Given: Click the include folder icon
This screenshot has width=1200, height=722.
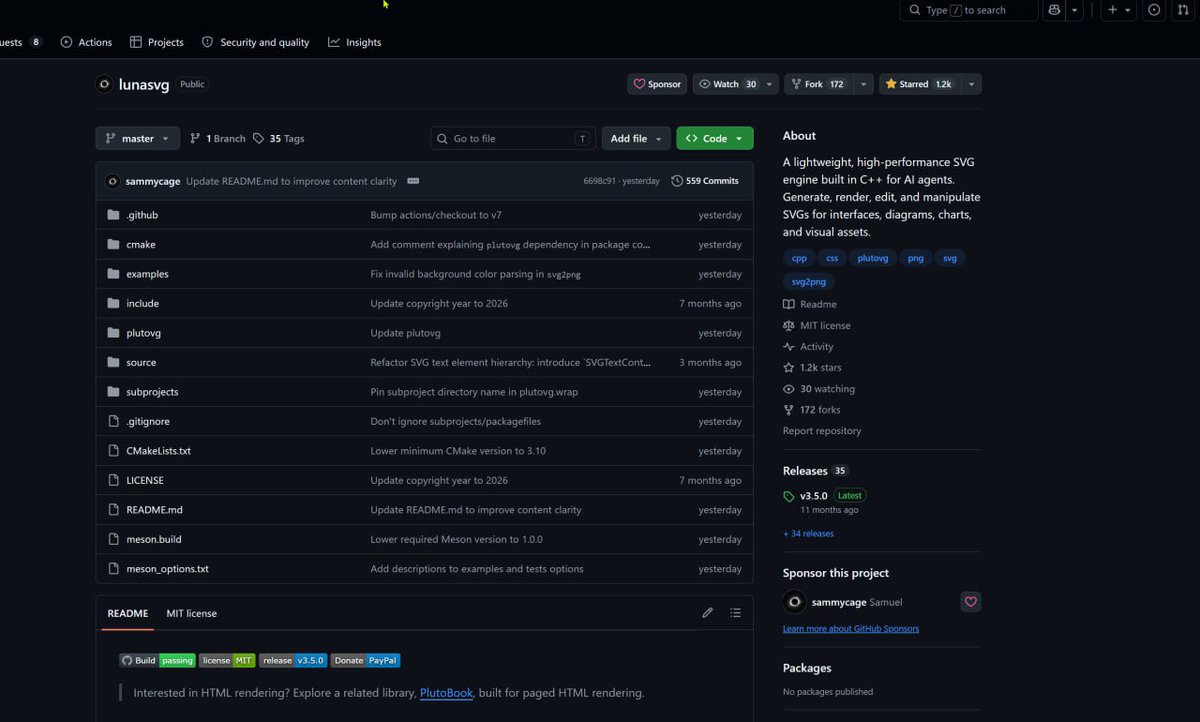Looking at the screenshot, I should (x=113, y=303).
